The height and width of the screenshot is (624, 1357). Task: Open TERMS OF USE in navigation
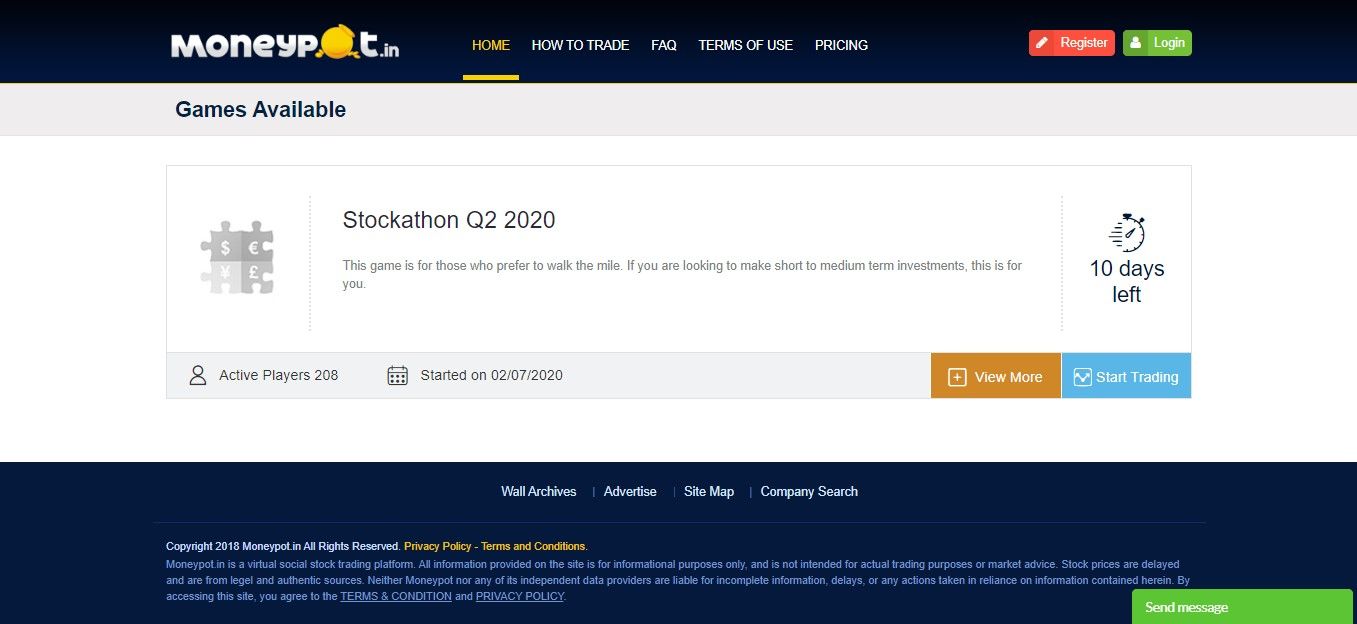745,45
